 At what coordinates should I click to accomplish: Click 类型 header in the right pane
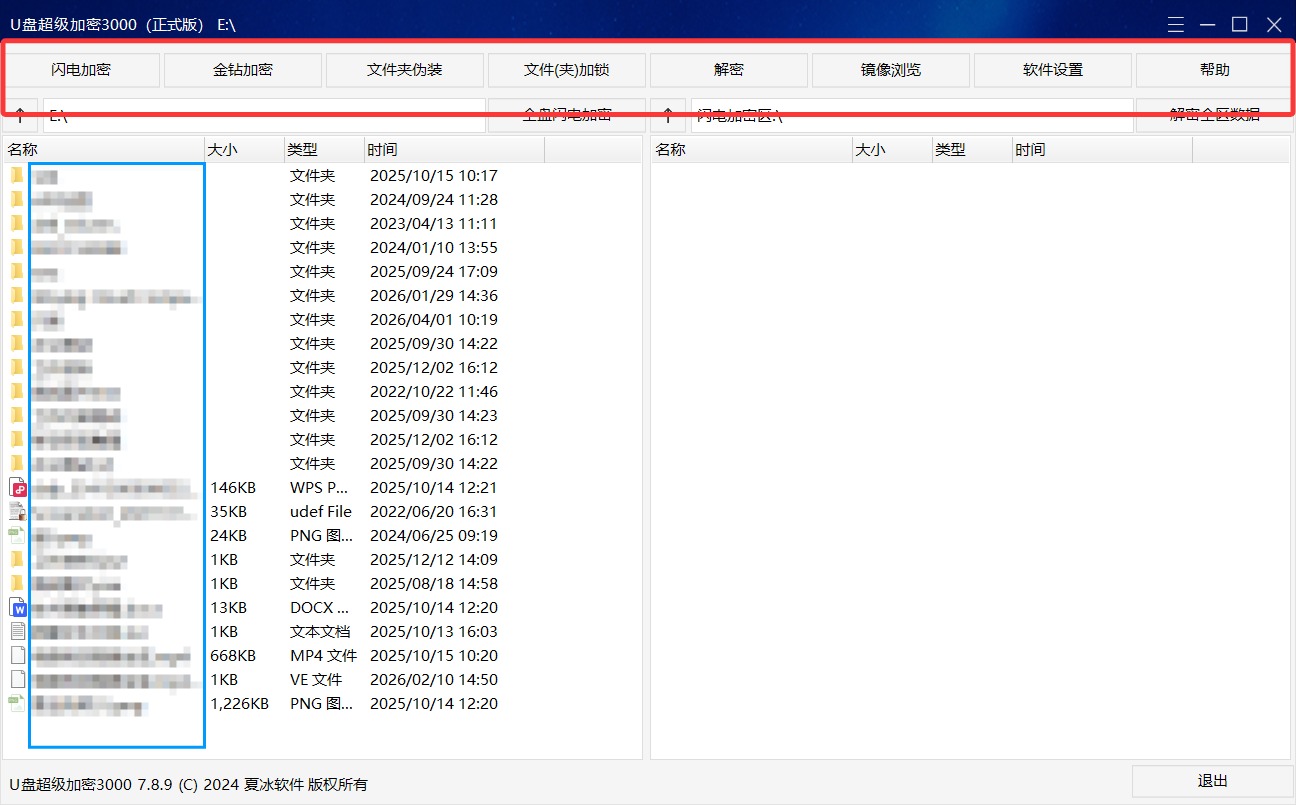(x=972, y=150)
